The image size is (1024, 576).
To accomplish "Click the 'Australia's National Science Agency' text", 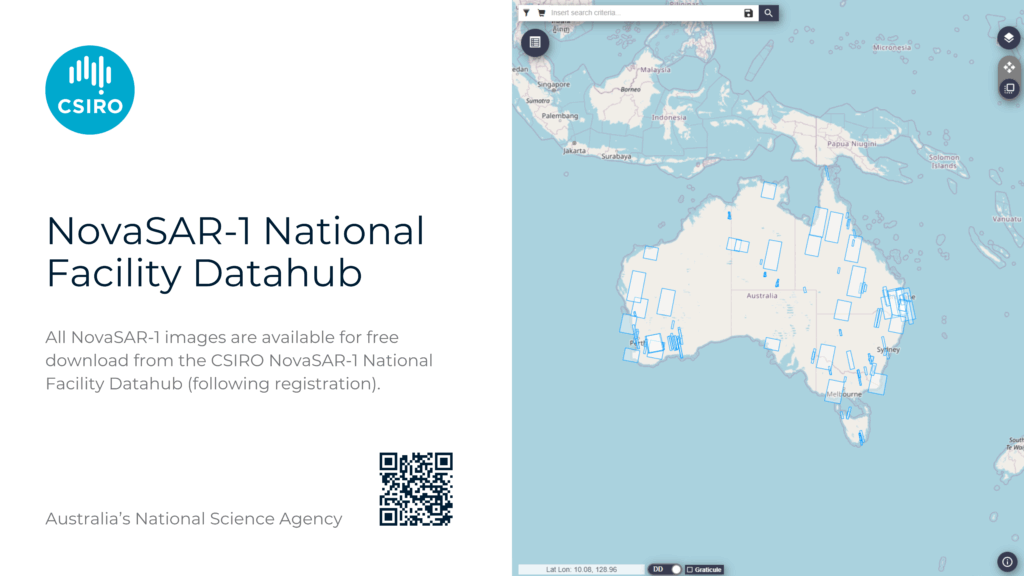I will point(193,519).
